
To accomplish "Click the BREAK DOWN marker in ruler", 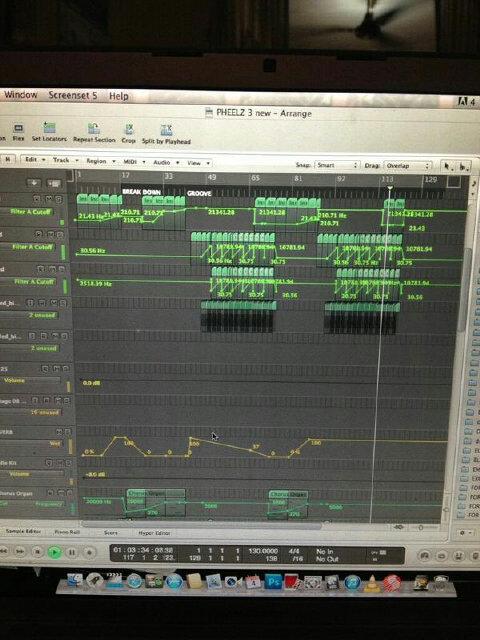I will click(x=142, y=191).
